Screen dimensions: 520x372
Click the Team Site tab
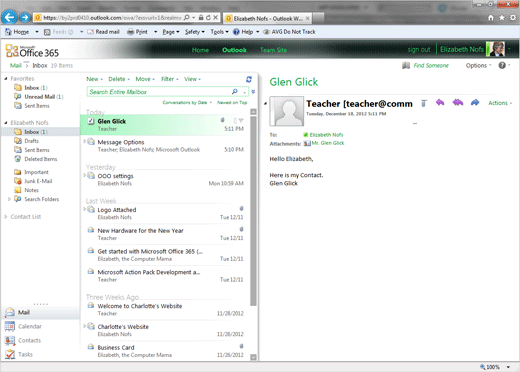tap(273, 50)
